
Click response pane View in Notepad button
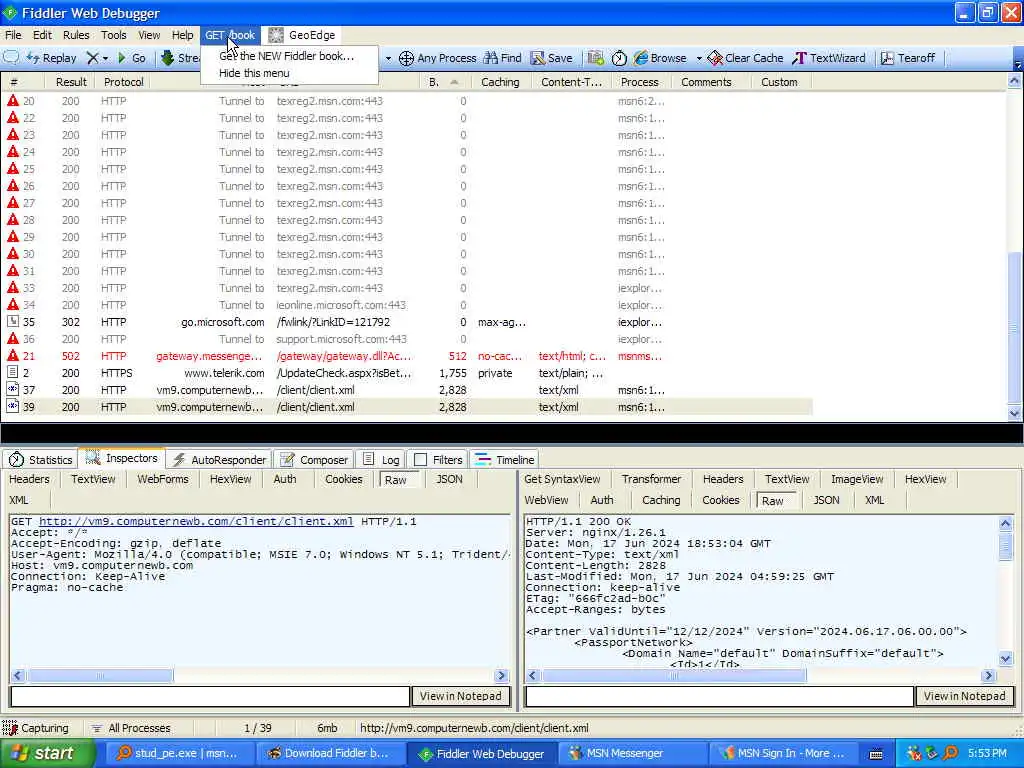(x=965, y=696)
